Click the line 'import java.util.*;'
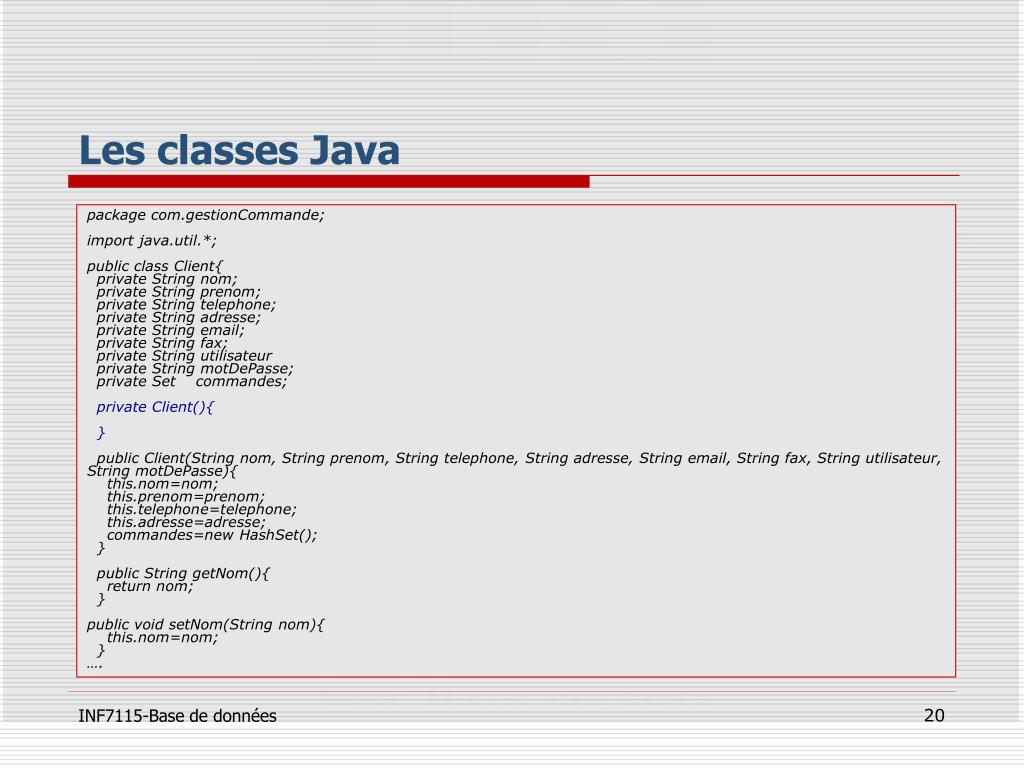The width and height of the screenshot is (1024, 768). 152,240
